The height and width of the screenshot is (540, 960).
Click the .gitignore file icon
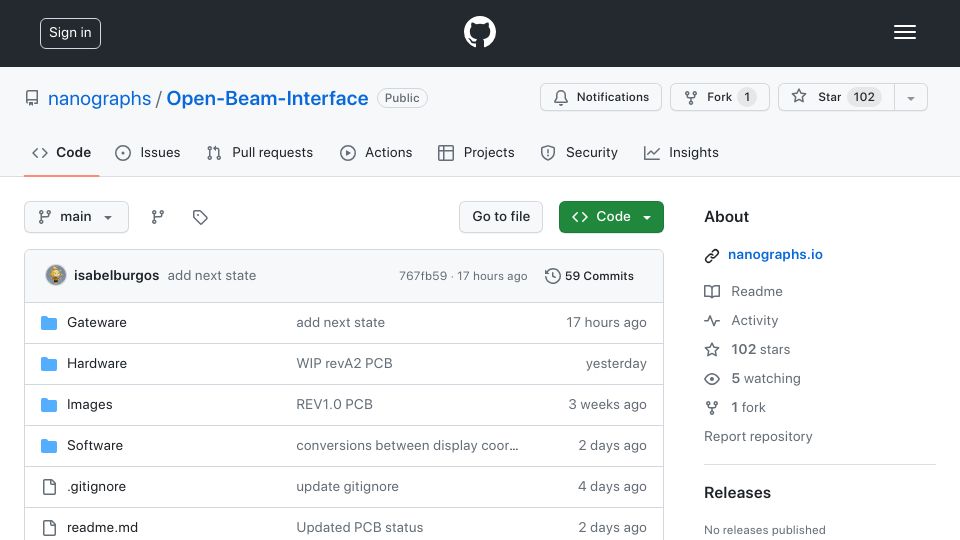pyautogui.click(x=49, y=487)
